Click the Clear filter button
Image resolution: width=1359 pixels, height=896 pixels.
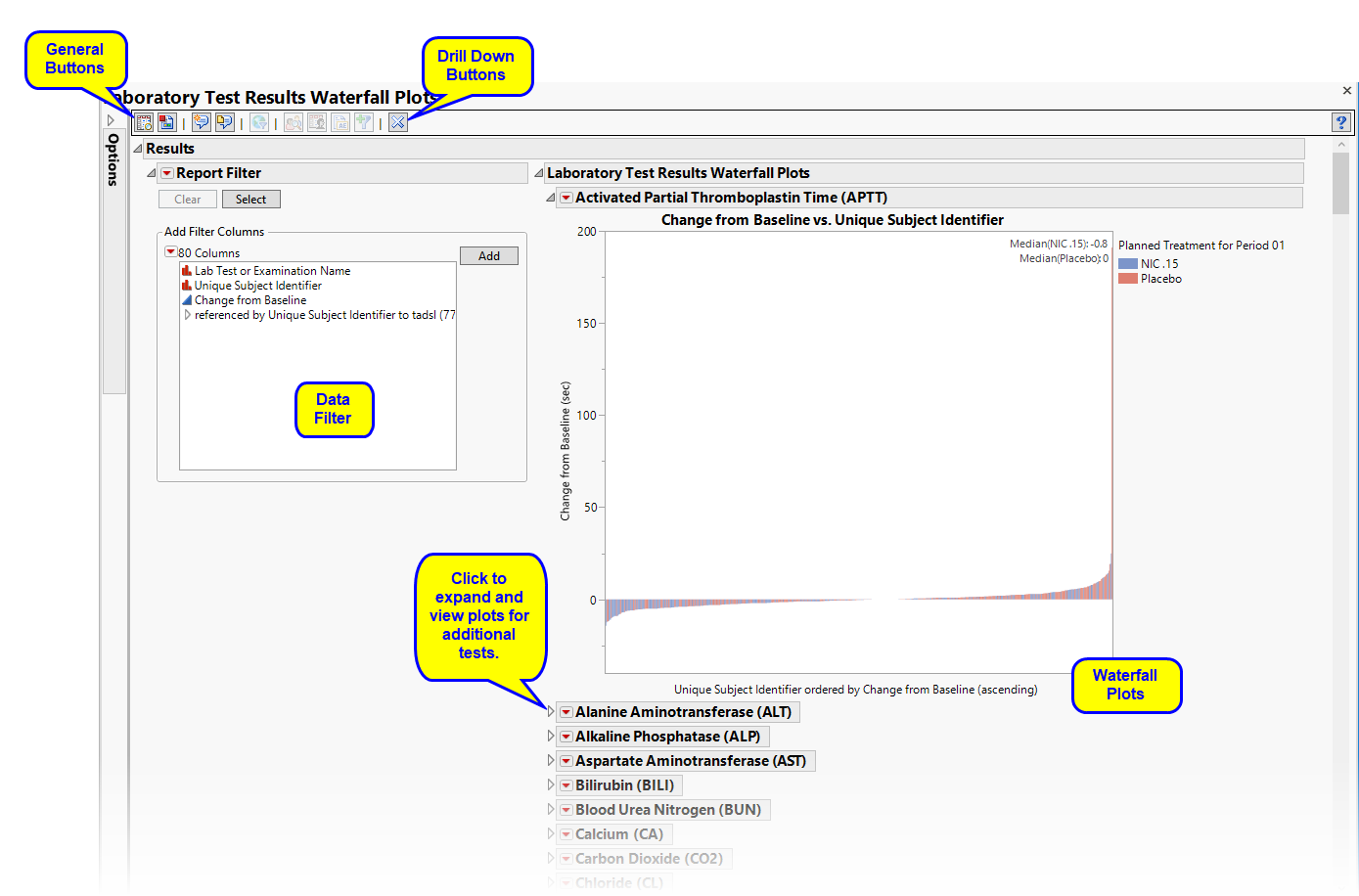(188, 200)
